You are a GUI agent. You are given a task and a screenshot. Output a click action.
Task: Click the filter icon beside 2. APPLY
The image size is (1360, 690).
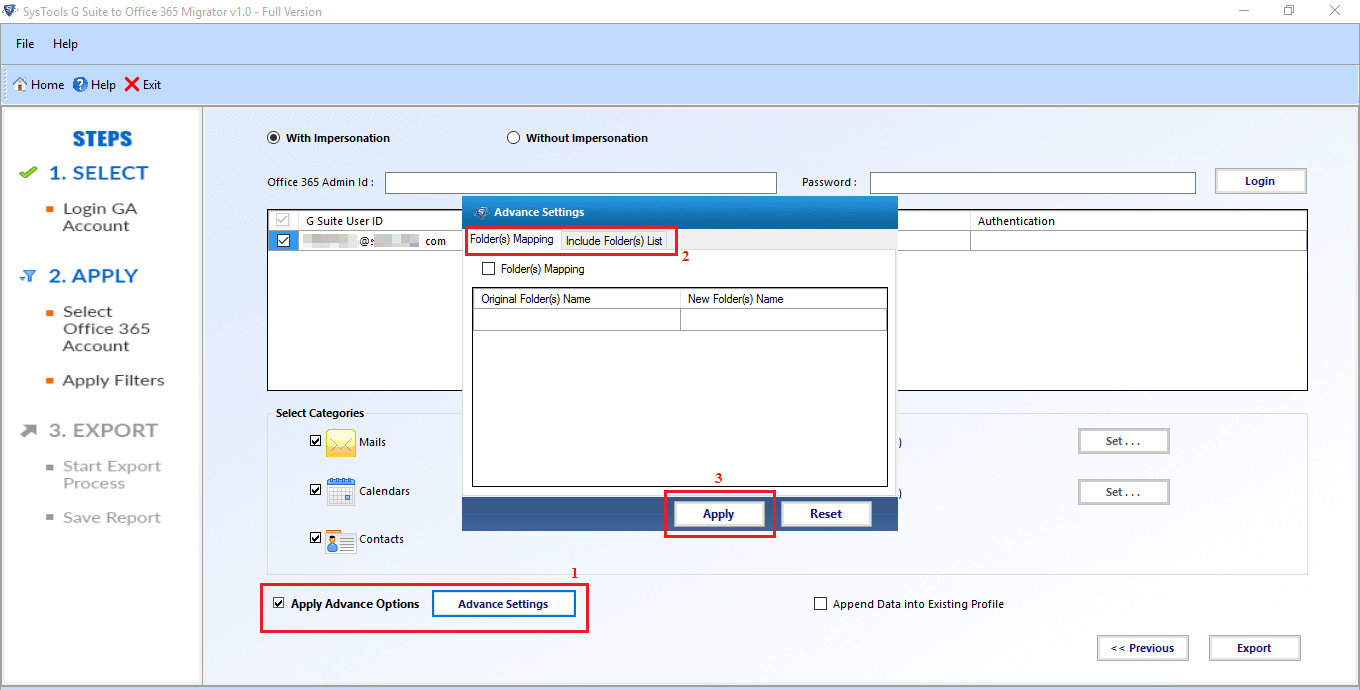tap(29, 276)
